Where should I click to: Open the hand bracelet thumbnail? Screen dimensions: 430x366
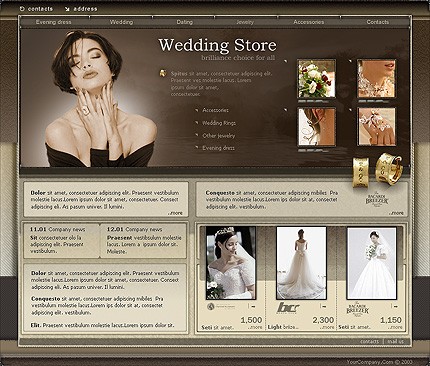point(377,127)
